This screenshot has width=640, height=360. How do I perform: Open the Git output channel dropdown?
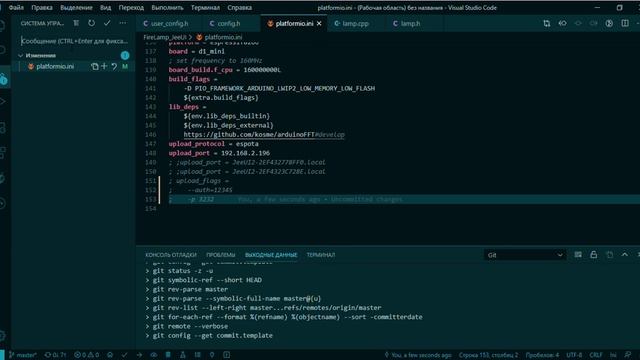pos(525,255)
